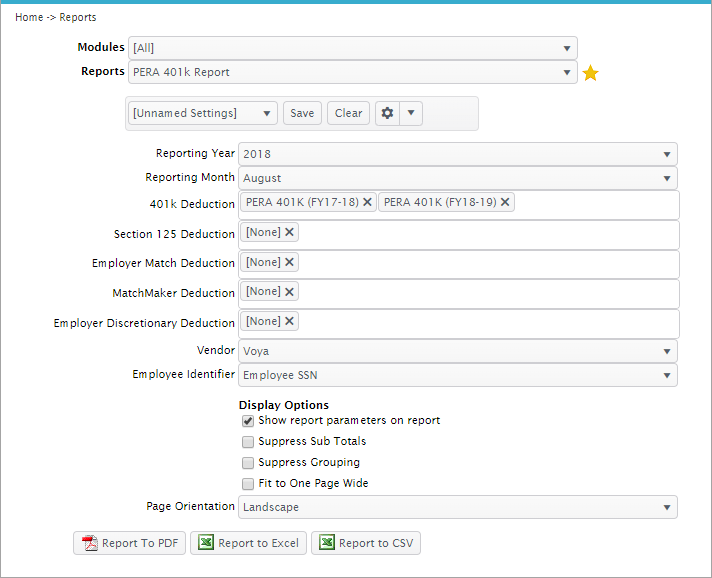Open the Reporting Year dropdown
Viewport: 712px width, 578px height.
(x=457, y=154)
